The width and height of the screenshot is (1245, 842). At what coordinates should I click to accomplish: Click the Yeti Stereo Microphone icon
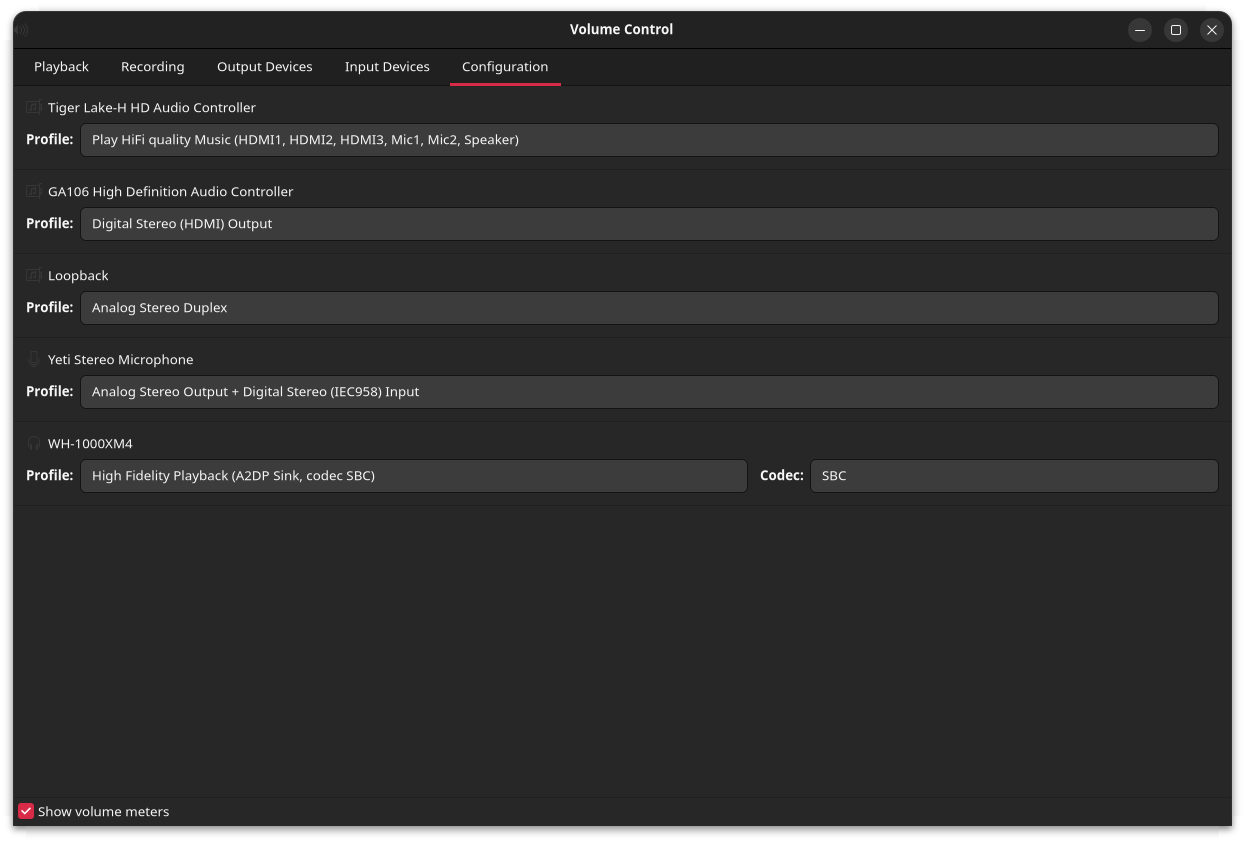34,359
